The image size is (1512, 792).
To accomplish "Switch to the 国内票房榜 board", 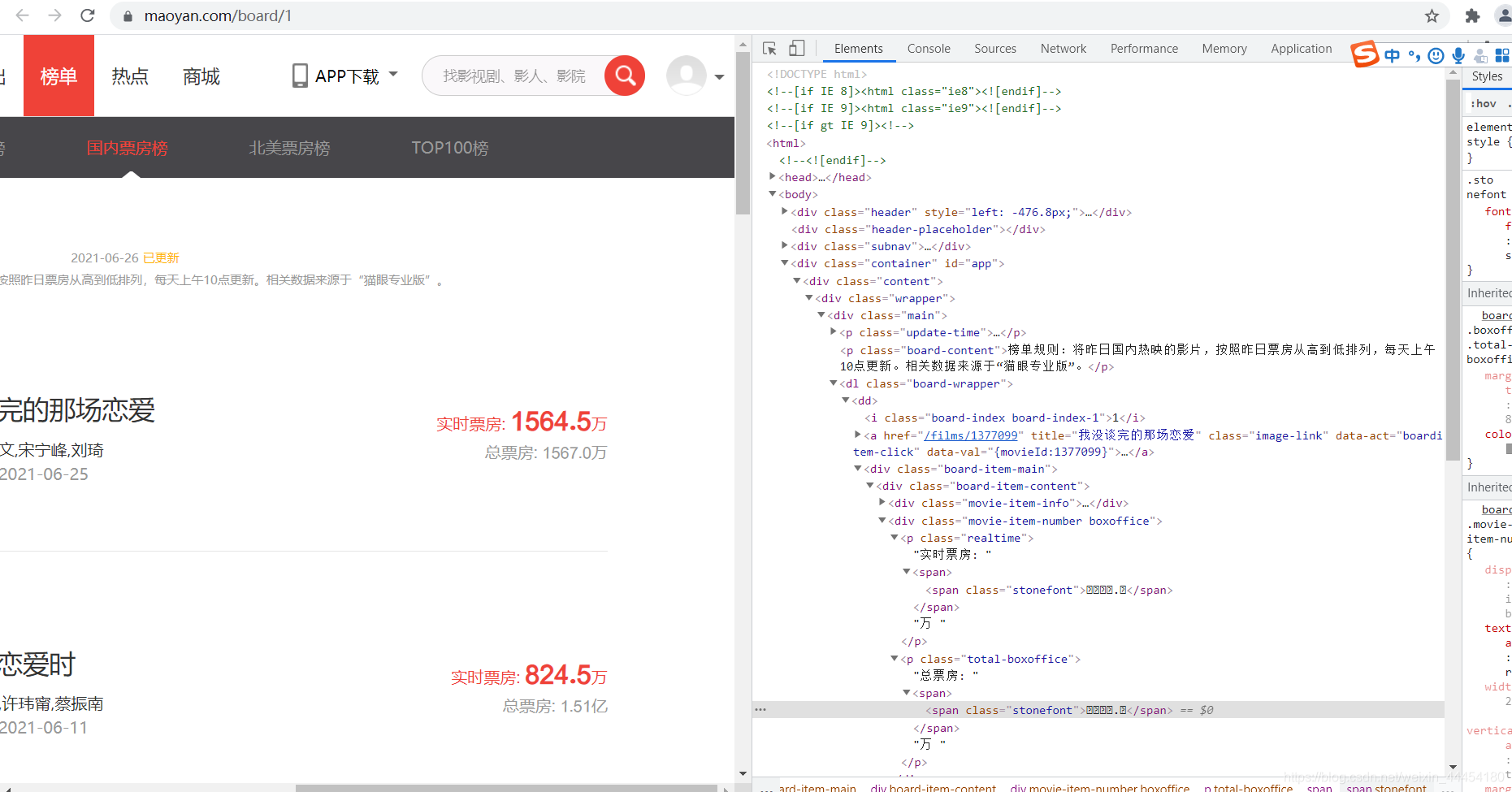I will pos(128,148).
